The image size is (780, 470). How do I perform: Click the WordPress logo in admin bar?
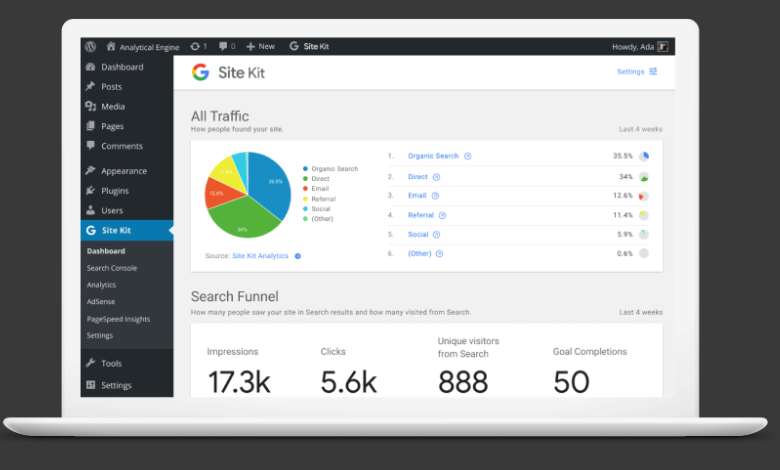click(90, 47)
